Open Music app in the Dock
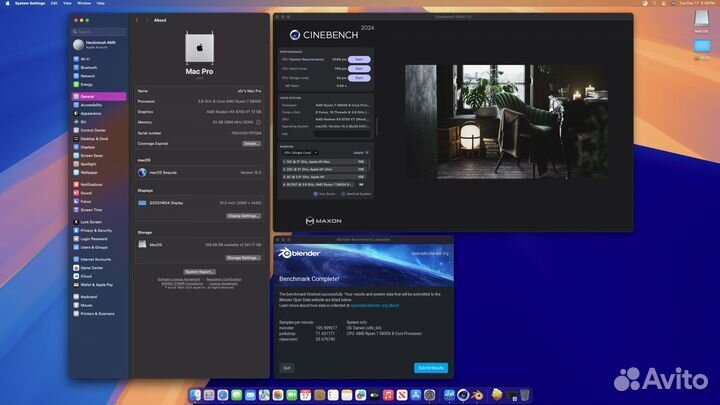 pos(388,395)
